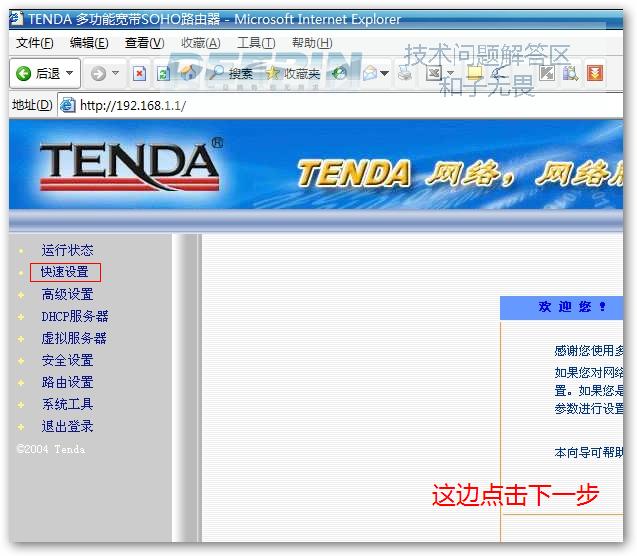Screen dimensions: 637x556
Task: Click the 退出登录 logout link
Action: [67, 426]
